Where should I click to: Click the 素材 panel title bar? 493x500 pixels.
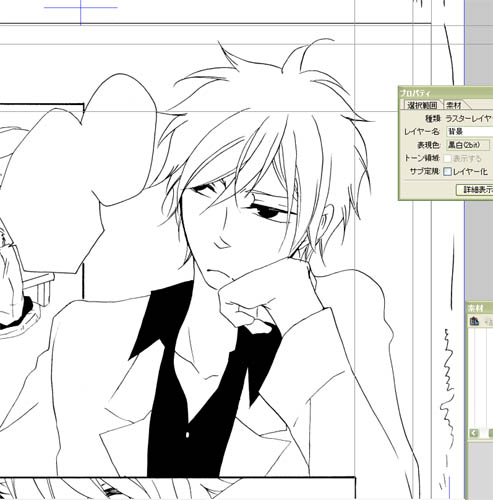pos(479,308)
